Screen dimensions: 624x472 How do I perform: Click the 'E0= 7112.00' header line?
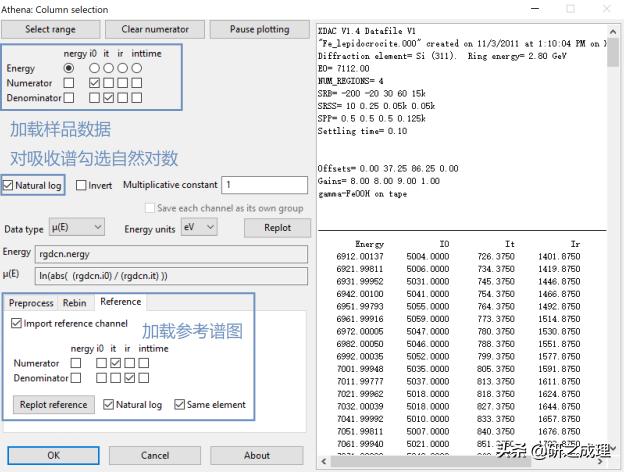(343, 68)
